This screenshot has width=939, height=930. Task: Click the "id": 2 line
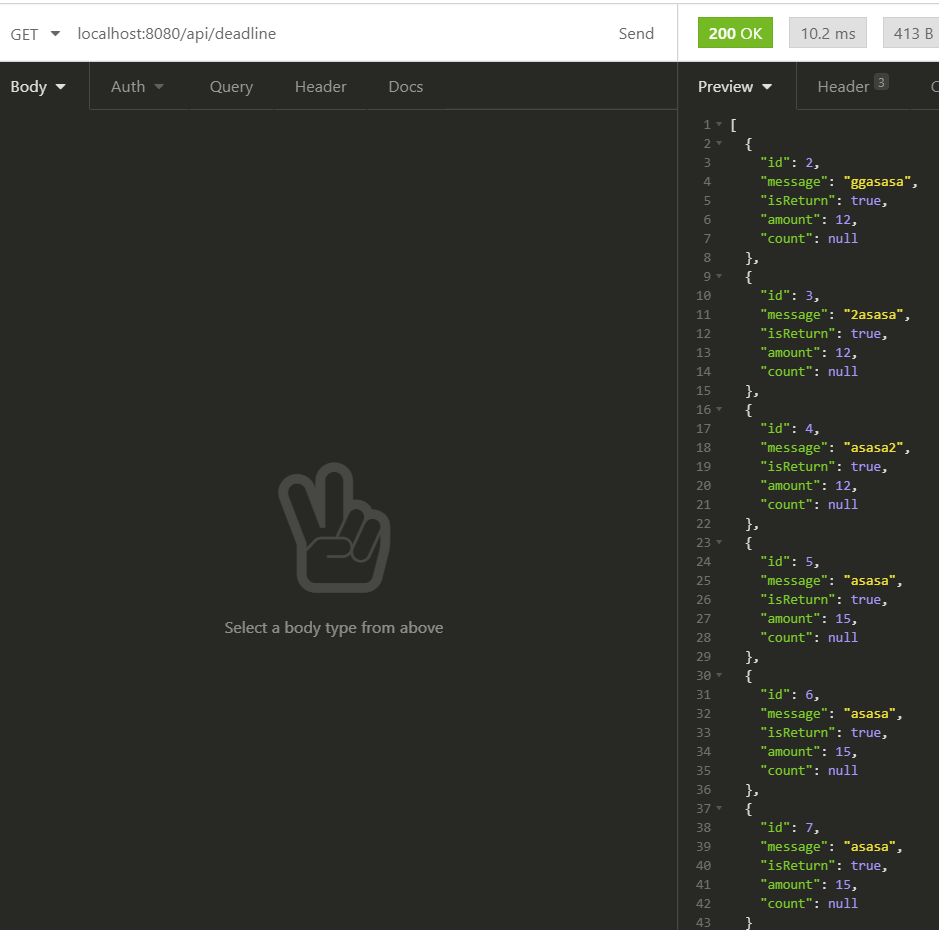coord(789,162)
